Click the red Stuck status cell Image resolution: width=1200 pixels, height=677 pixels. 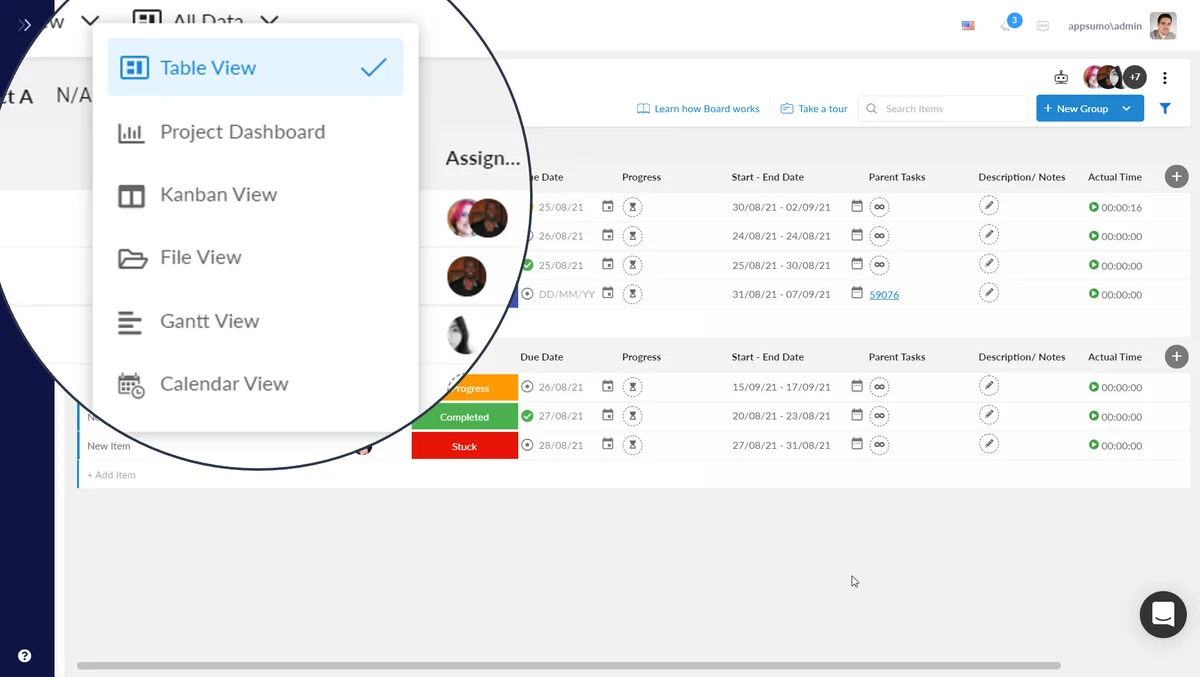(x=464, y=446)
